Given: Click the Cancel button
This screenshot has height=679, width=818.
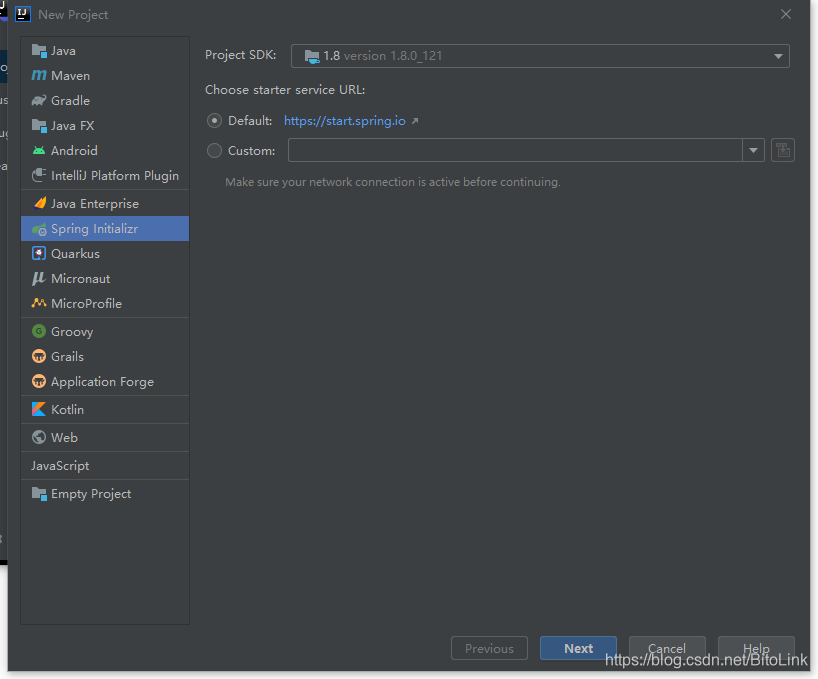Looking at the screenshot, I should click(x=667, y=648).
